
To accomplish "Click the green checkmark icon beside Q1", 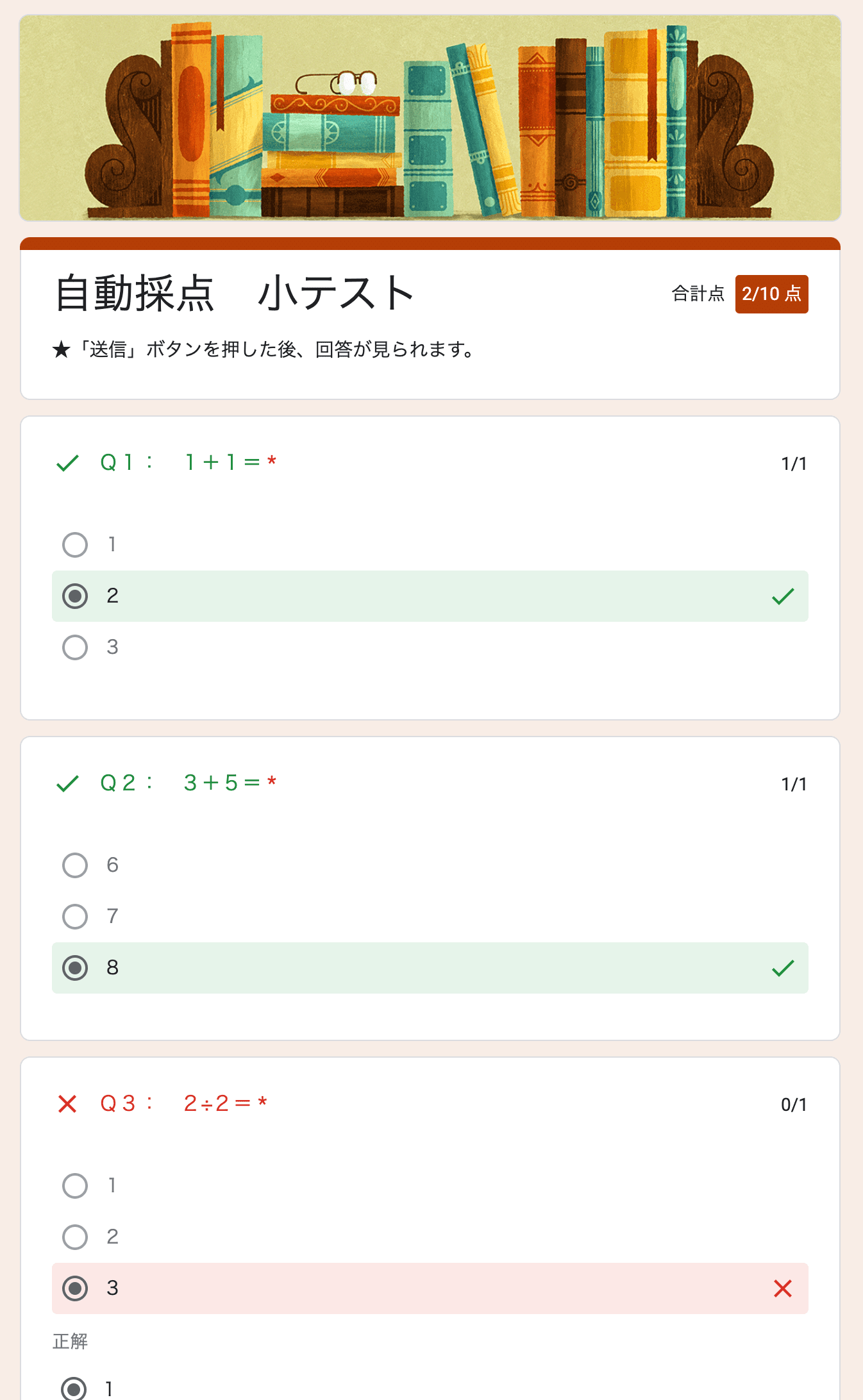I will point(67,463).
